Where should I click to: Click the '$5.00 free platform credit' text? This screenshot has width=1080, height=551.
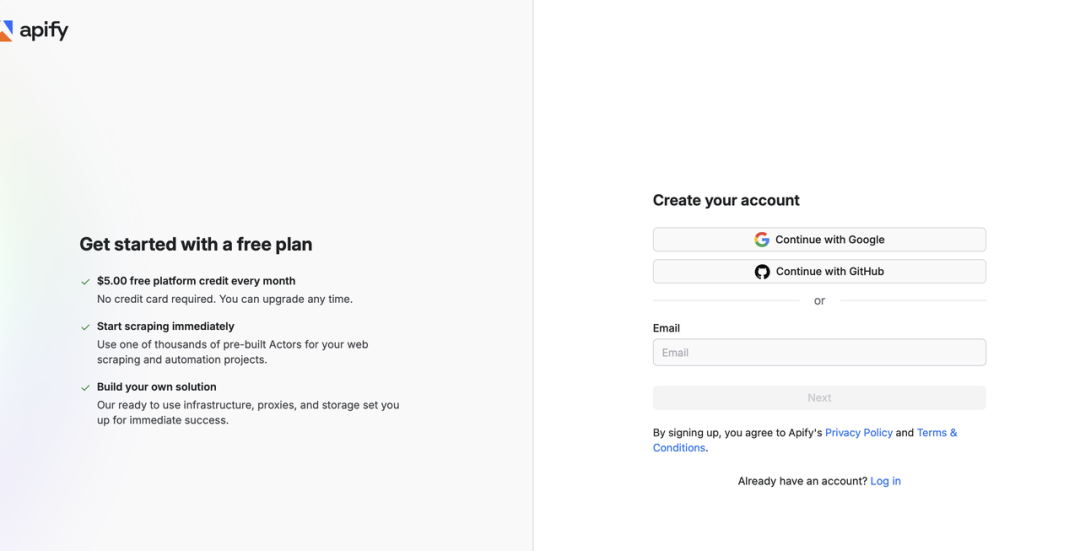tap(196, 281)
